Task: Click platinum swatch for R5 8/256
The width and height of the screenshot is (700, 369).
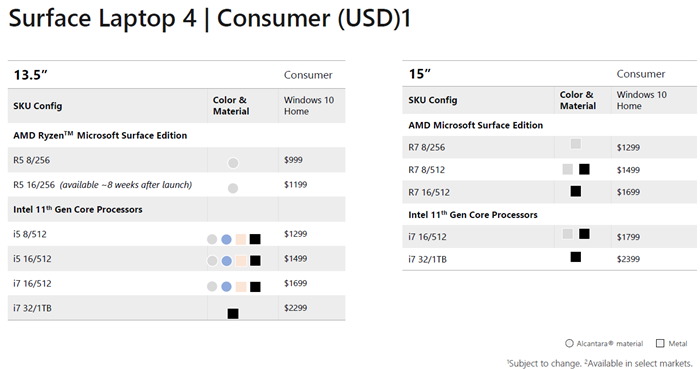Action: (x=233, y=163)
